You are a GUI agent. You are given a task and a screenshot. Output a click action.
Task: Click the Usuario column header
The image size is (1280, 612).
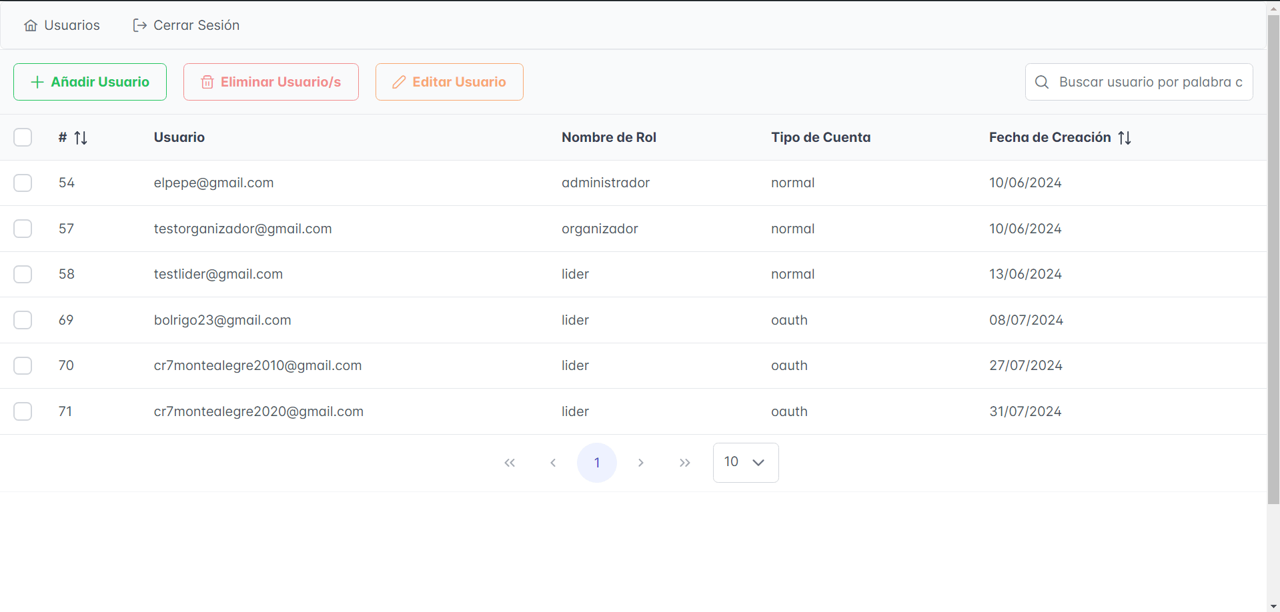click(x=179, y=137)
